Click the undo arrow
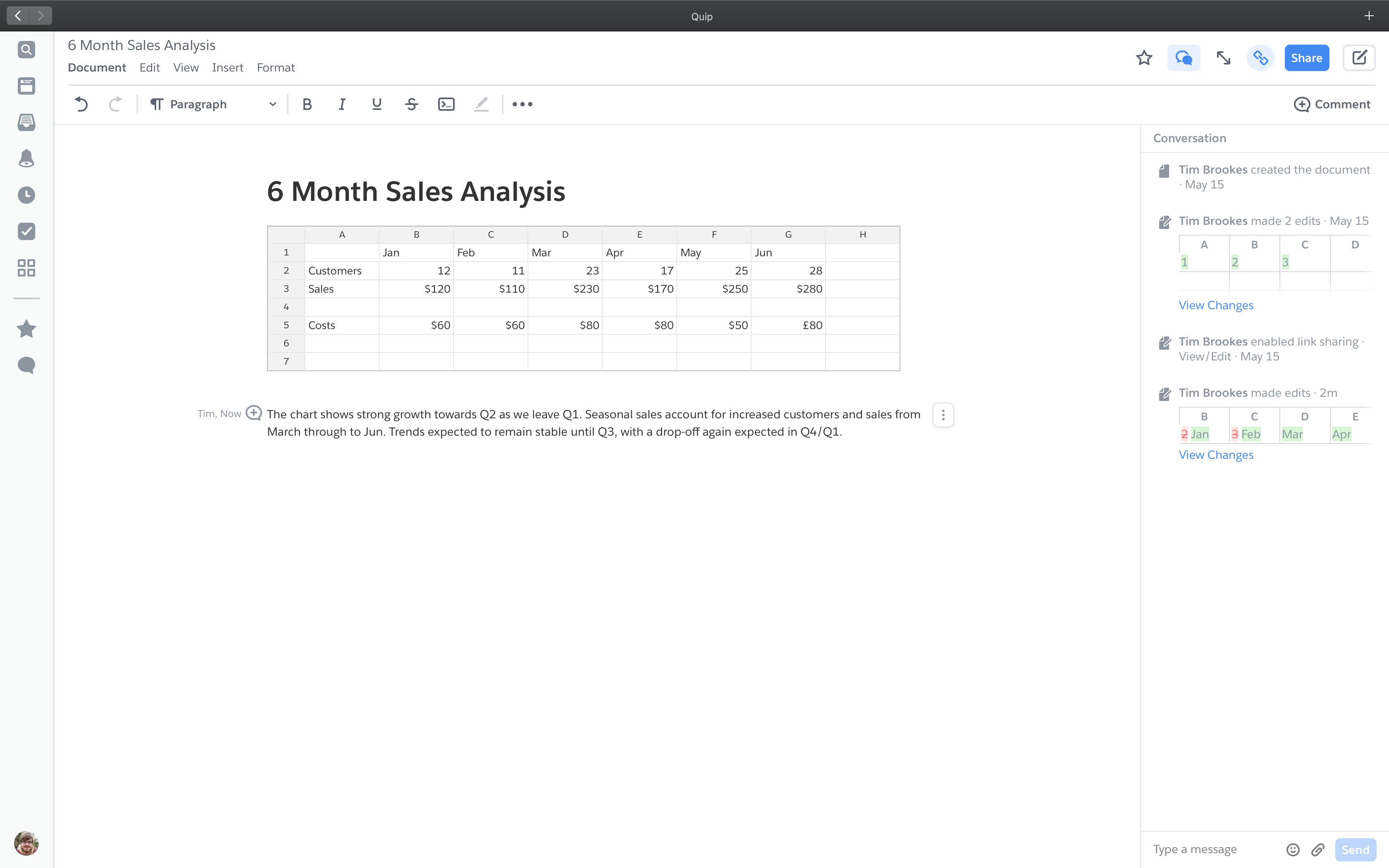Screen dimensions: 1389x868 pyautogui.click(x=81, y=105)
